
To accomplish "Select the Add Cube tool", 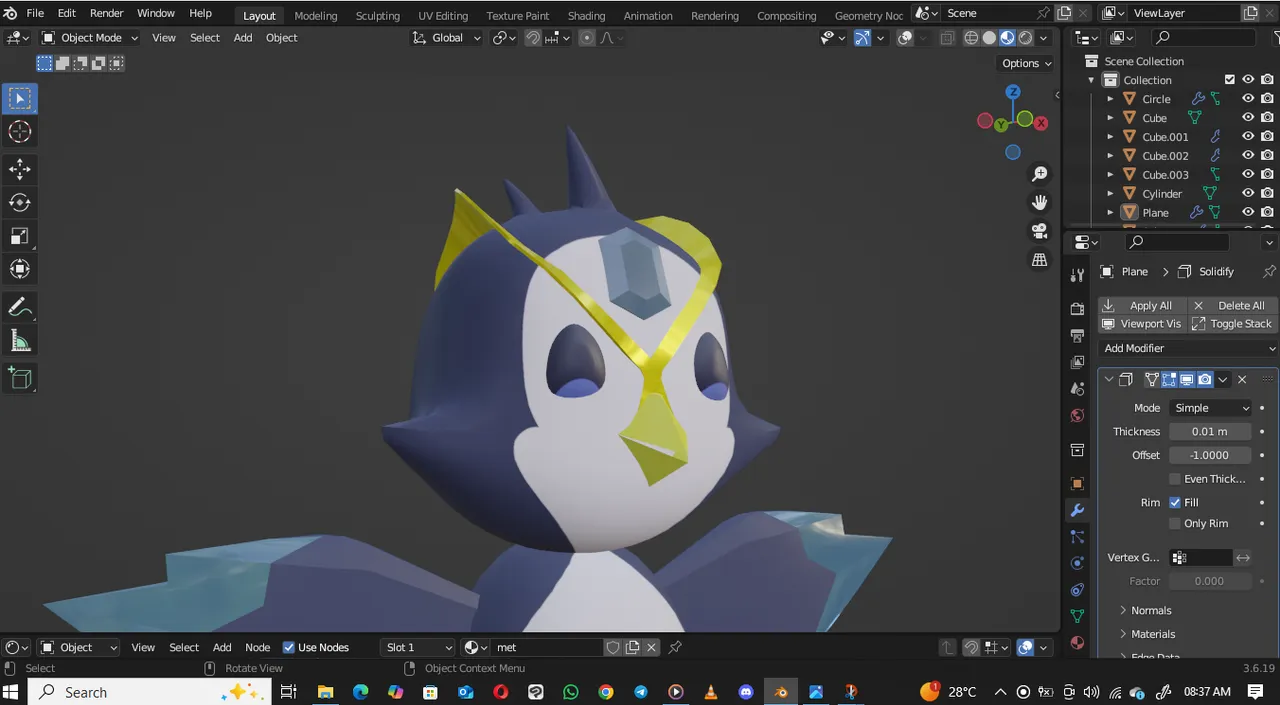I will click(20, 378).
